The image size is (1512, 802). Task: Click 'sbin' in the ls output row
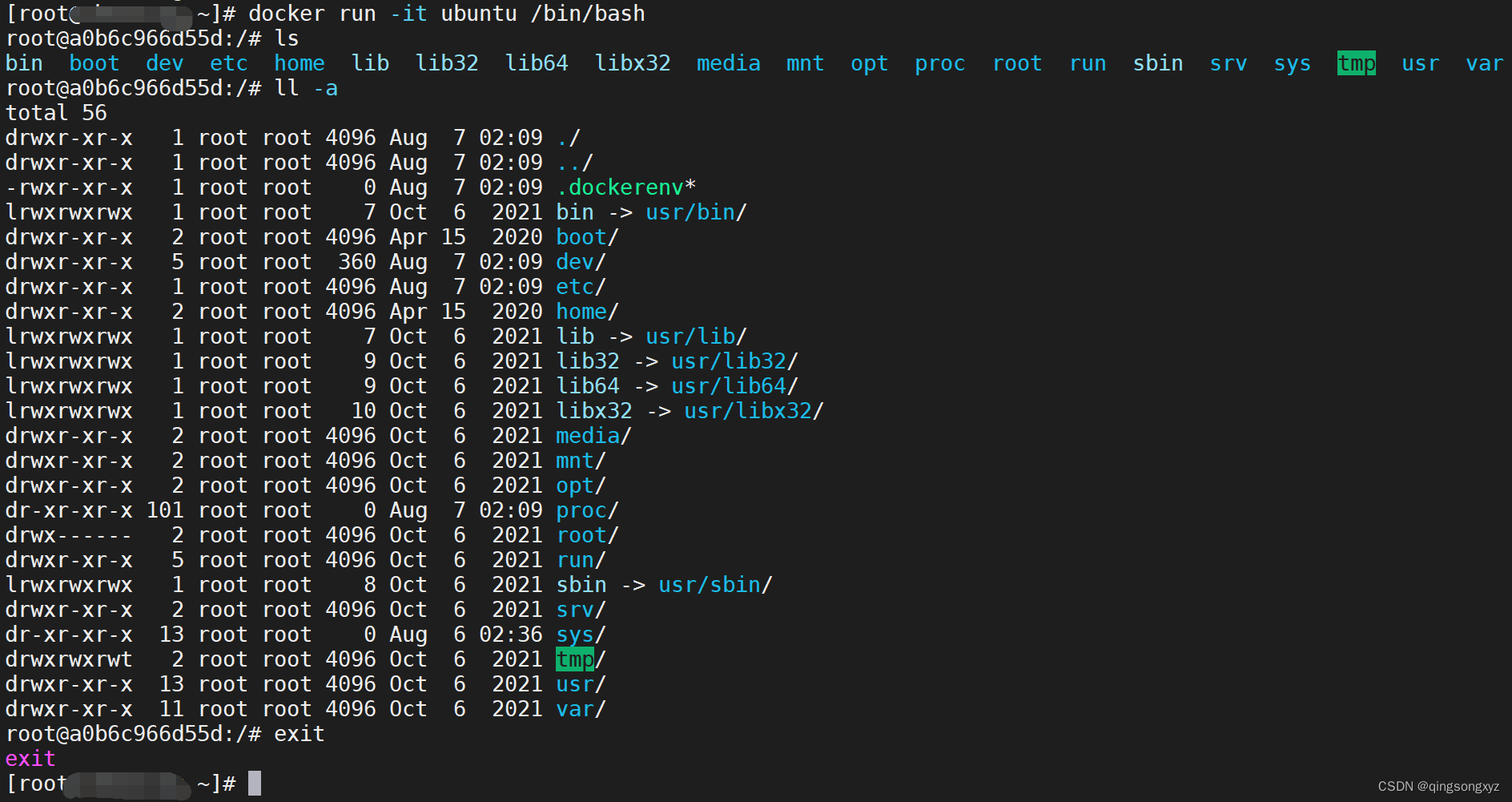1158,63
